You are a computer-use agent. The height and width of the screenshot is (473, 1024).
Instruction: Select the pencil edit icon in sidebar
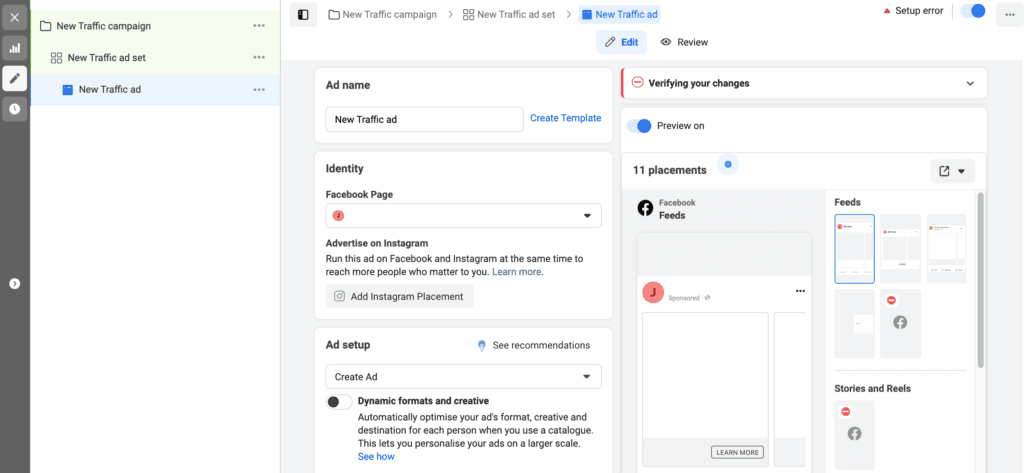click(x=14, y=78)
